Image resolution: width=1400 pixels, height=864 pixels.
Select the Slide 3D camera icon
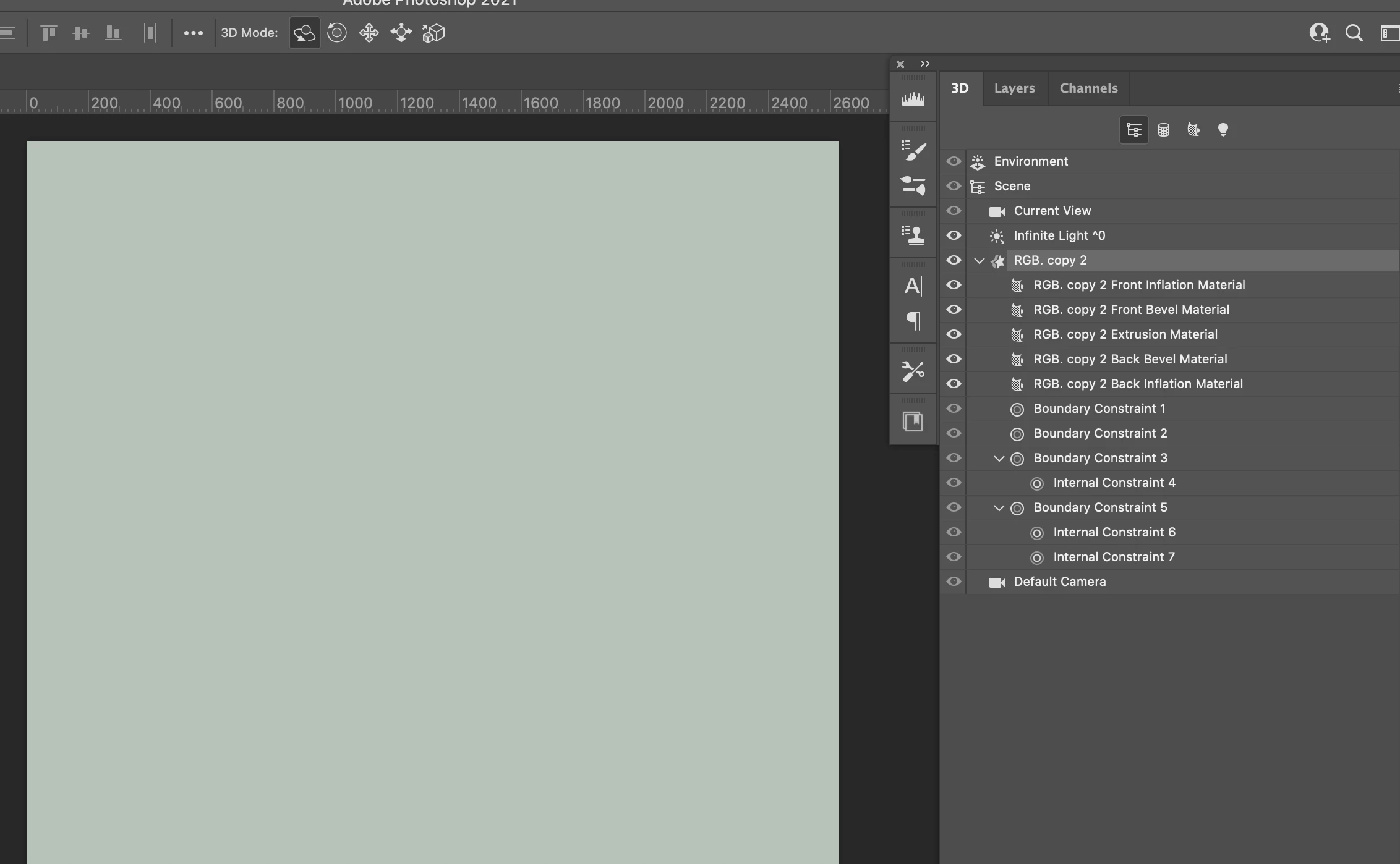tap(401, 33)
